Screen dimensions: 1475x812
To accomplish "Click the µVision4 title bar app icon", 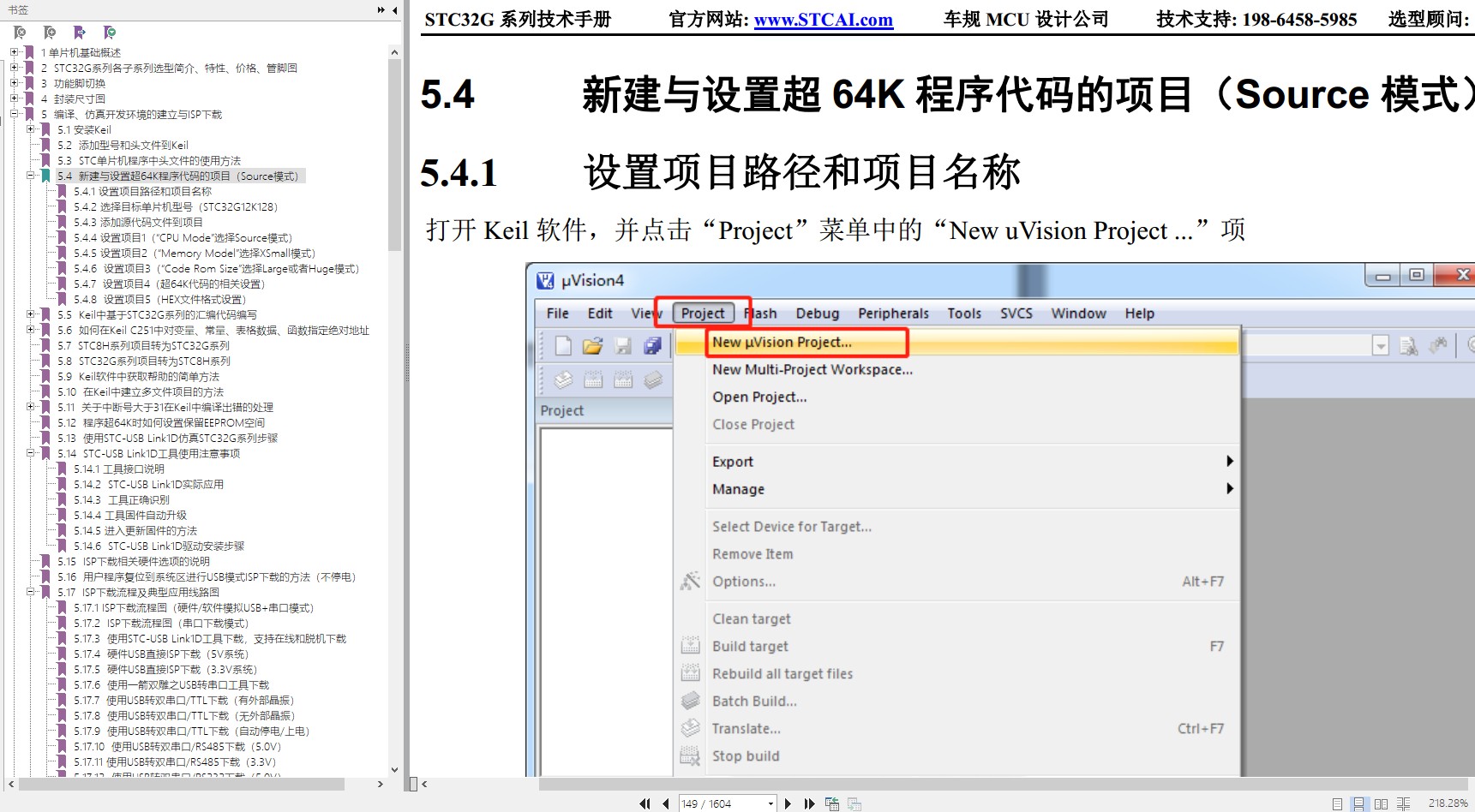I will [x=545, y=280].
